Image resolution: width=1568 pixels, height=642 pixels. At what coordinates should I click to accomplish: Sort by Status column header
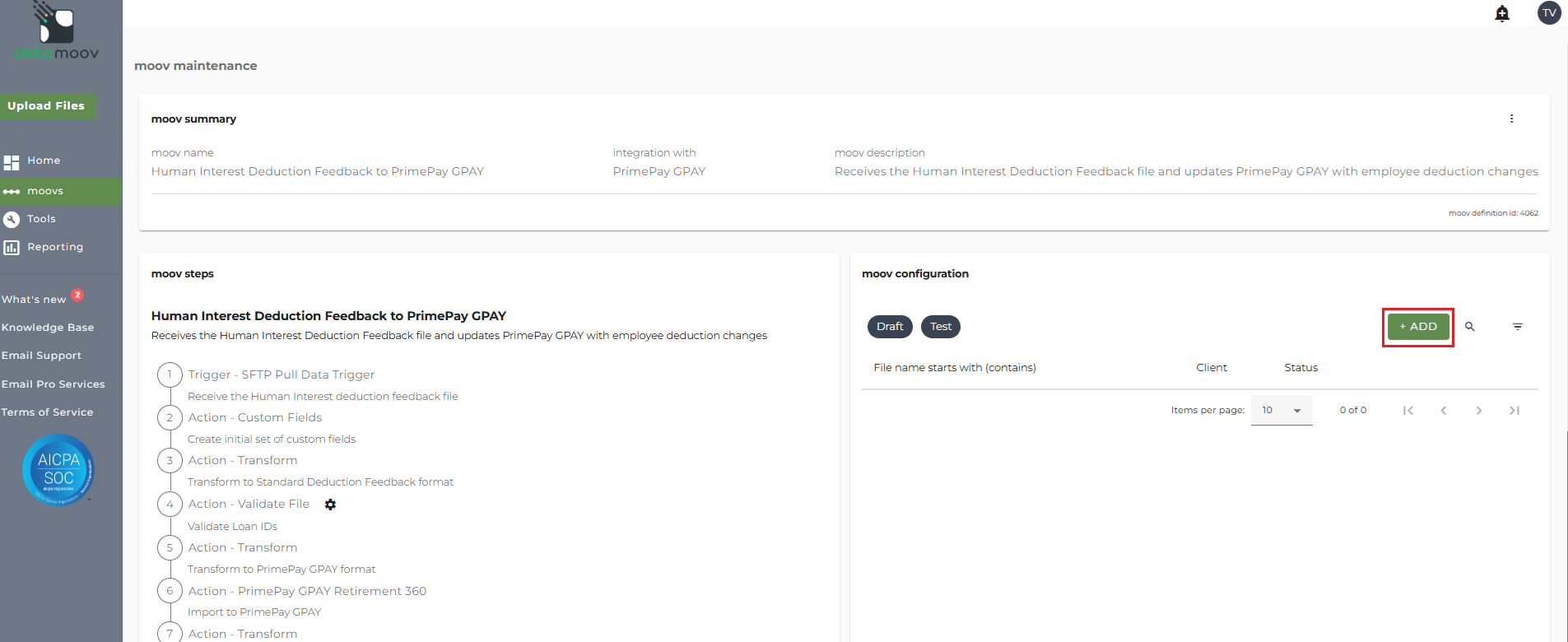(1301, 368)
